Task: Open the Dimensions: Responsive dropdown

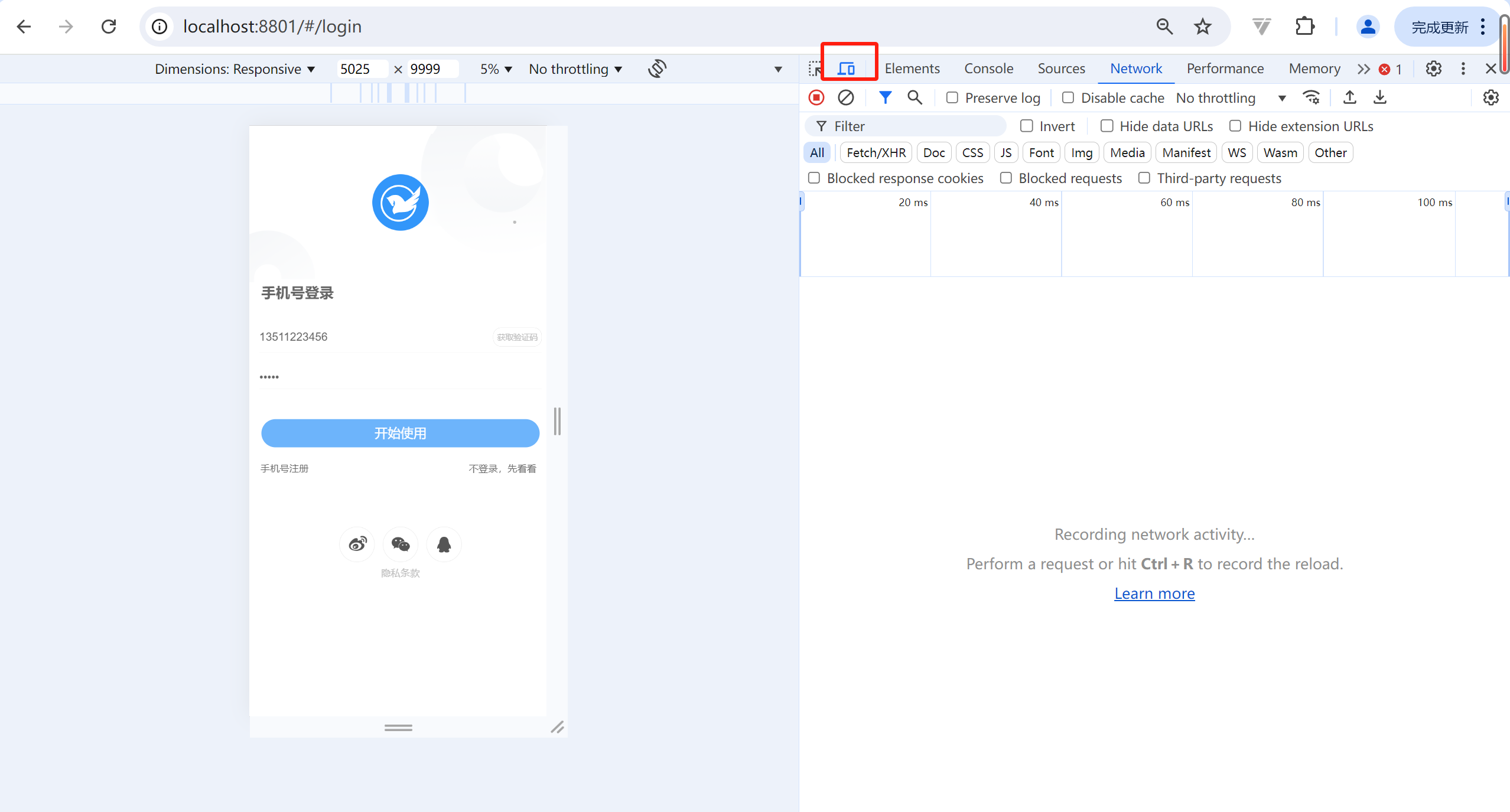Action: click(235, 69)
